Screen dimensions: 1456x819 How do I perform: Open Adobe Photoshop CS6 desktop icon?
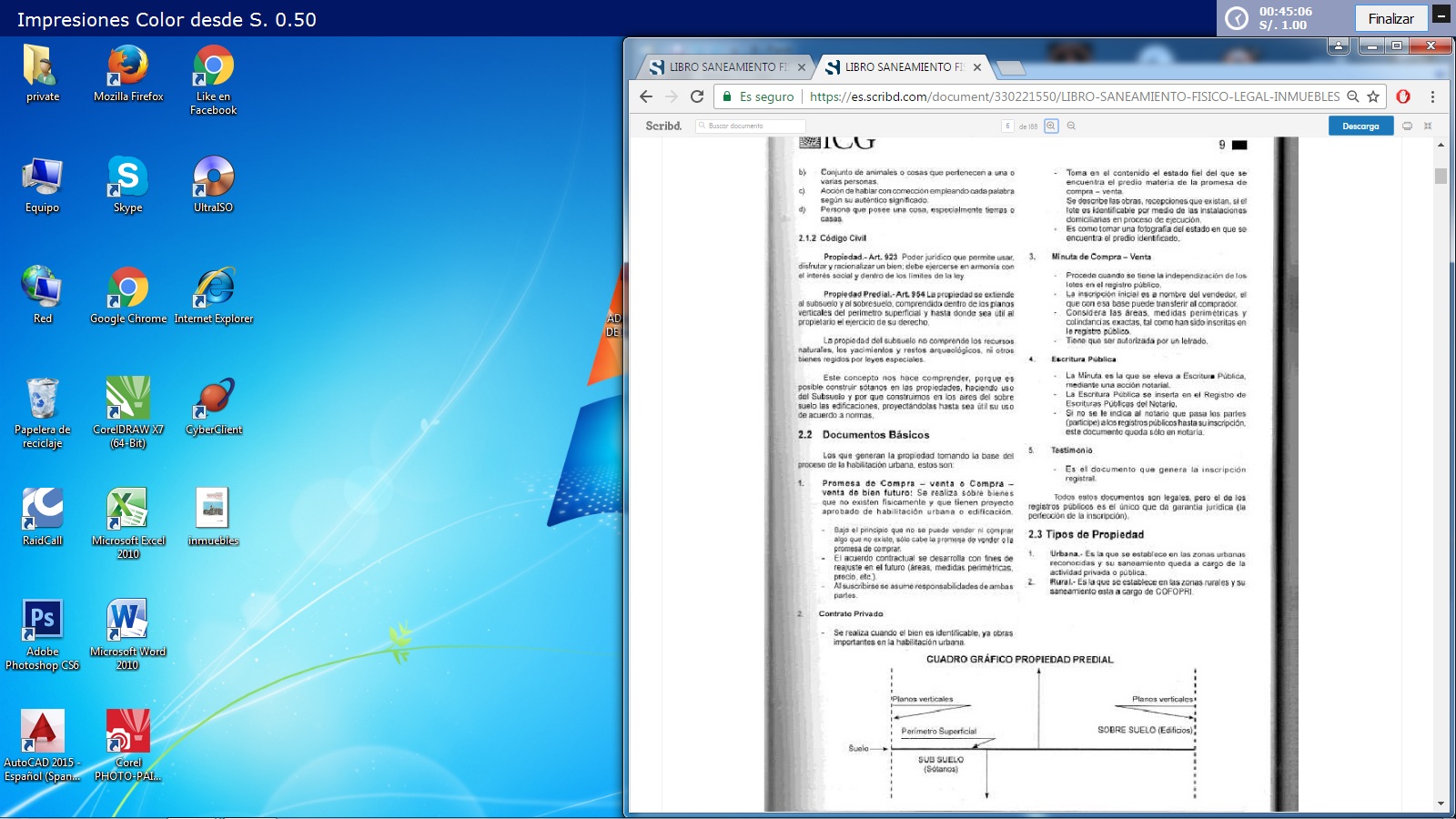[x=42, y=622]
